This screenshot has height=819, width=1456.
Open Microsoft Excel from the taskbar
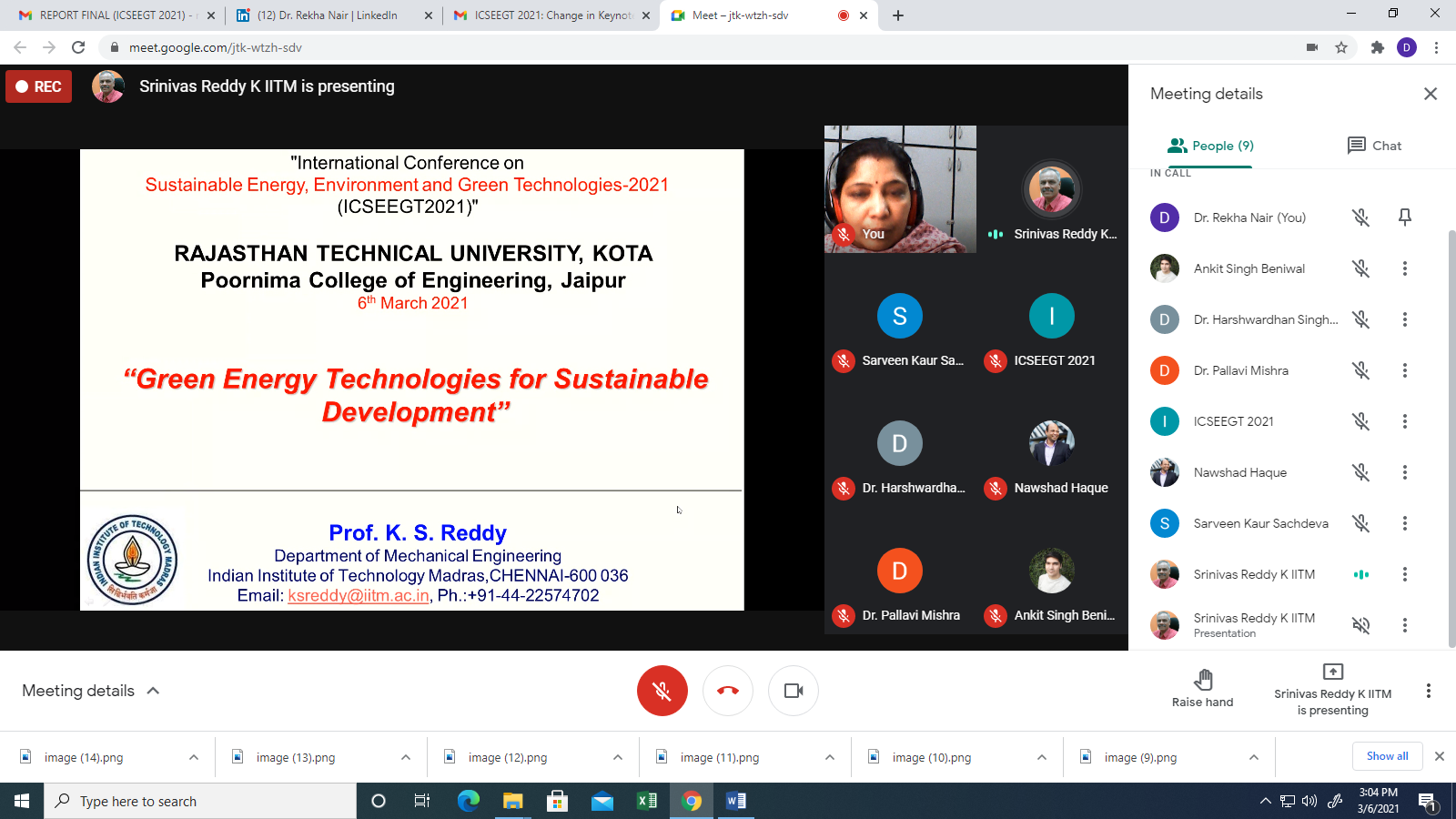tap(646, 801)
